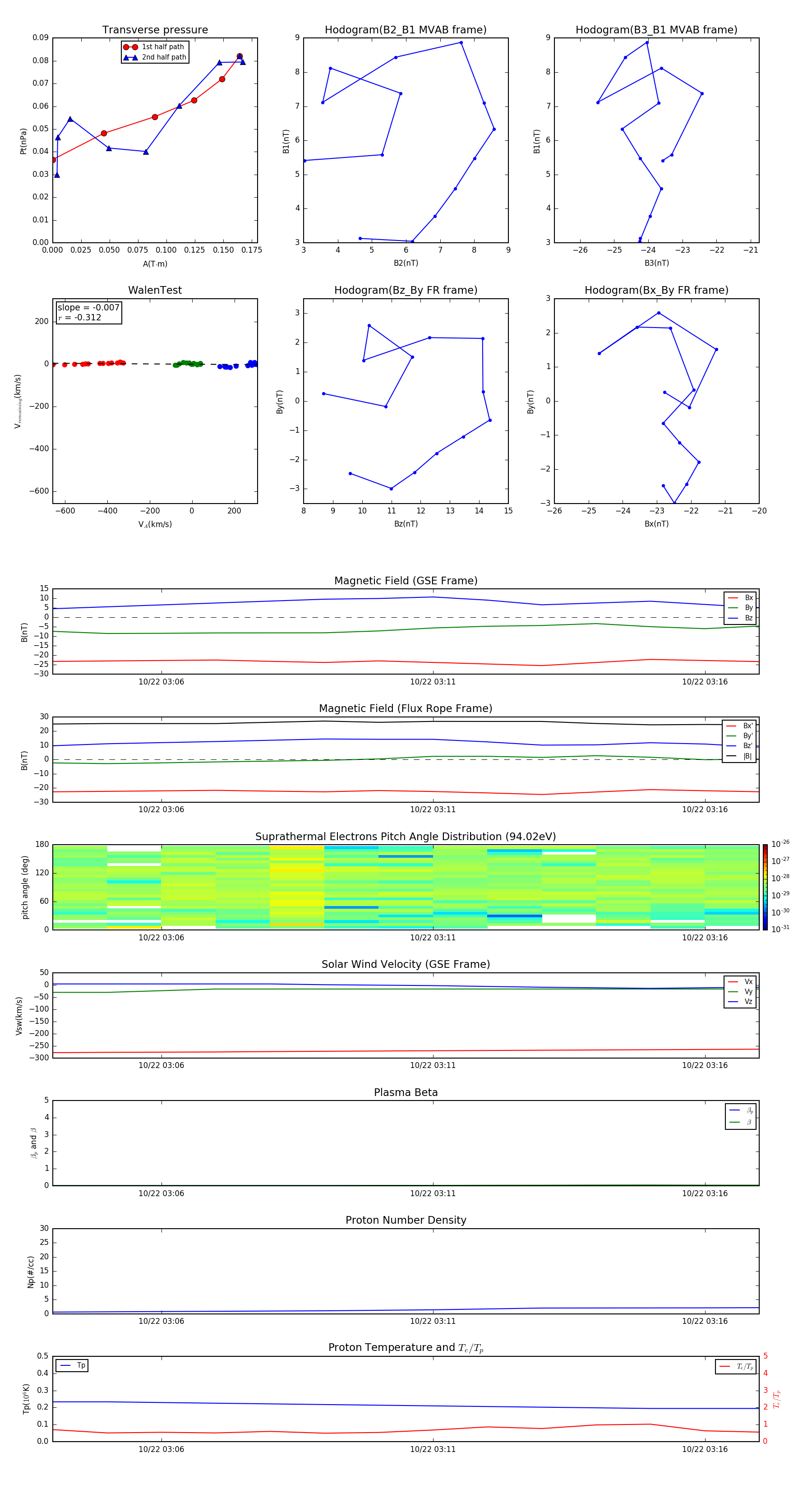Select the "1st half path" legend entry
The image size is (812, 1489).
coord(155,47)
